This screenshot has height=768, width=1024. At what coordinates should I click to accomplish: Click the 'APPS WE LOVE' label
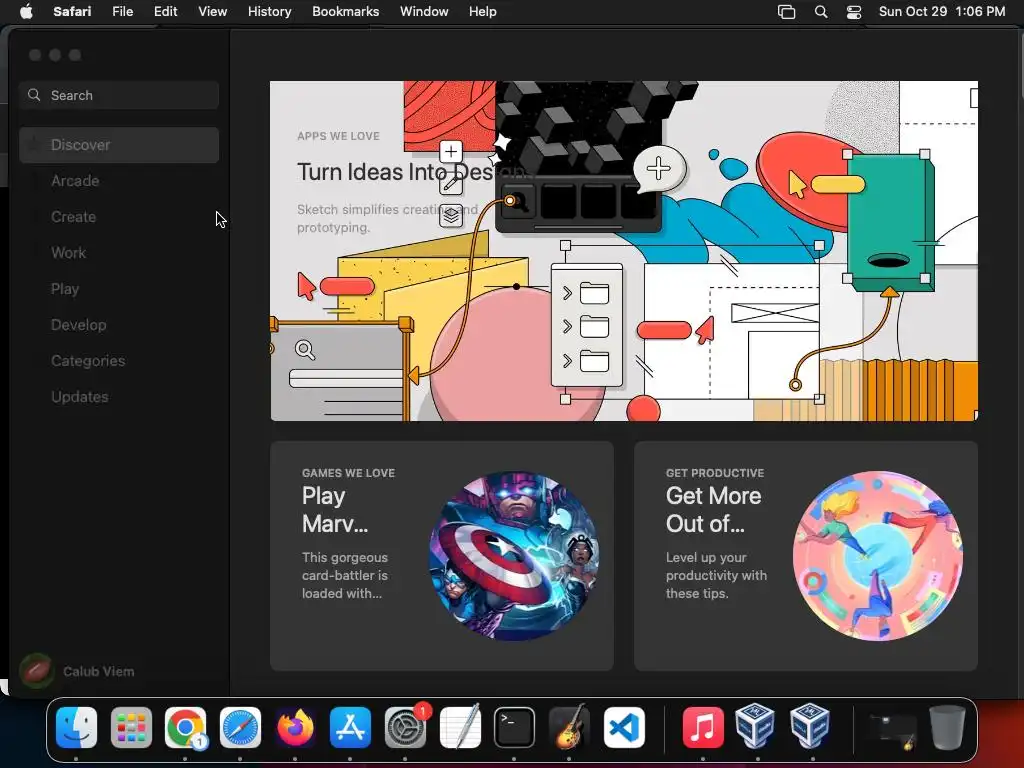[x=338, y=136]
